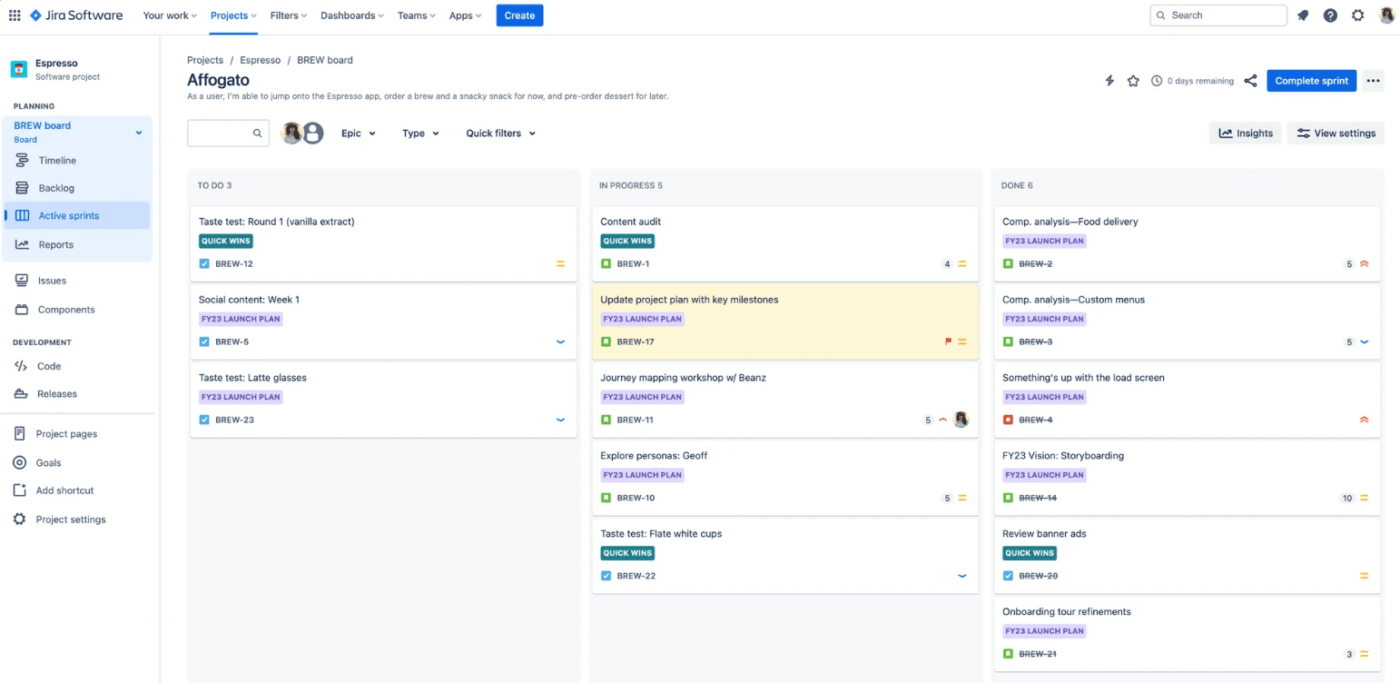Open the Projects dropdown

tap(233, 15)
